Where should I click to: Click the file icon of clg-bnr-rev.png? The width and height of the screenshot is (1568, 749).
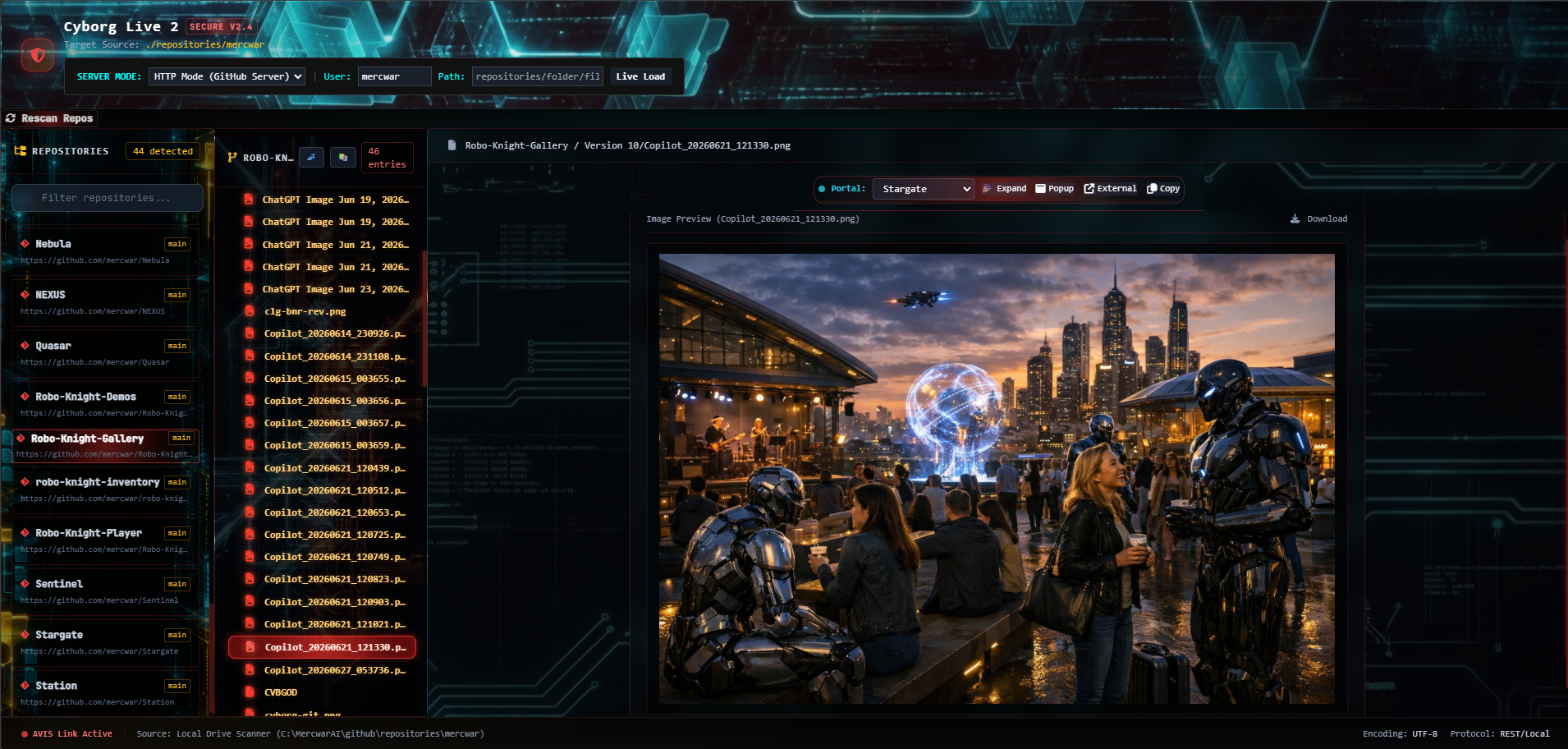point(249,311)
